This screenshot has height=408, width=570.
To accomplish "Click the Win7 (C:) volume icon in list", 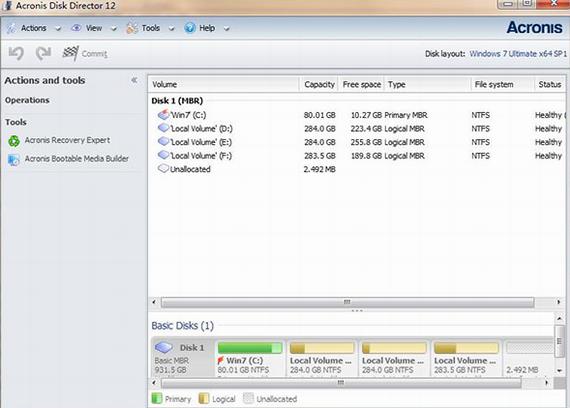I will 164,115.
